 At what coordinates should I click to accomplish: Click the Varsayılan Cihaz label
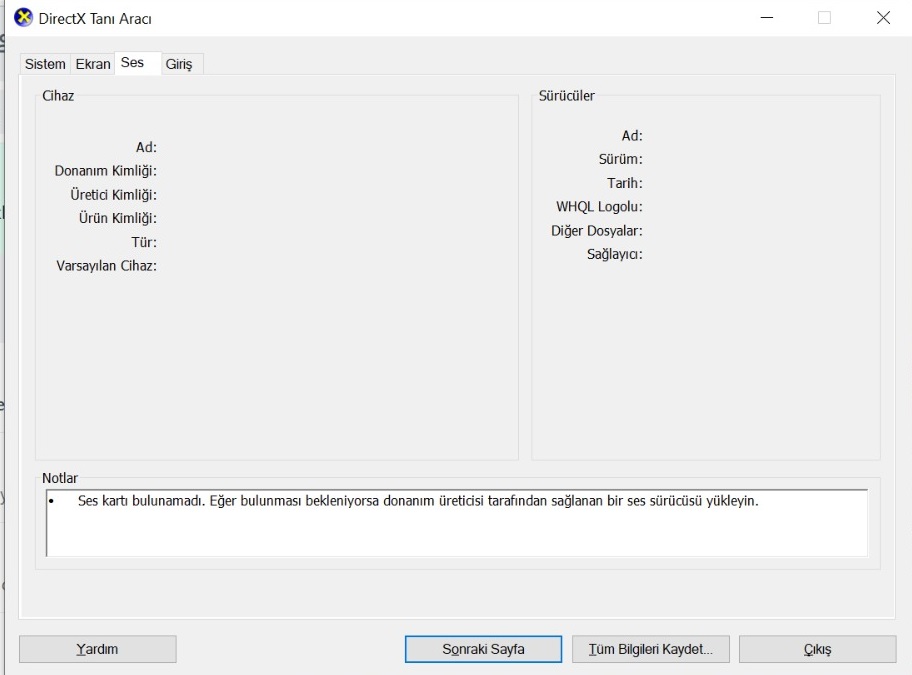tap(106, 266)
